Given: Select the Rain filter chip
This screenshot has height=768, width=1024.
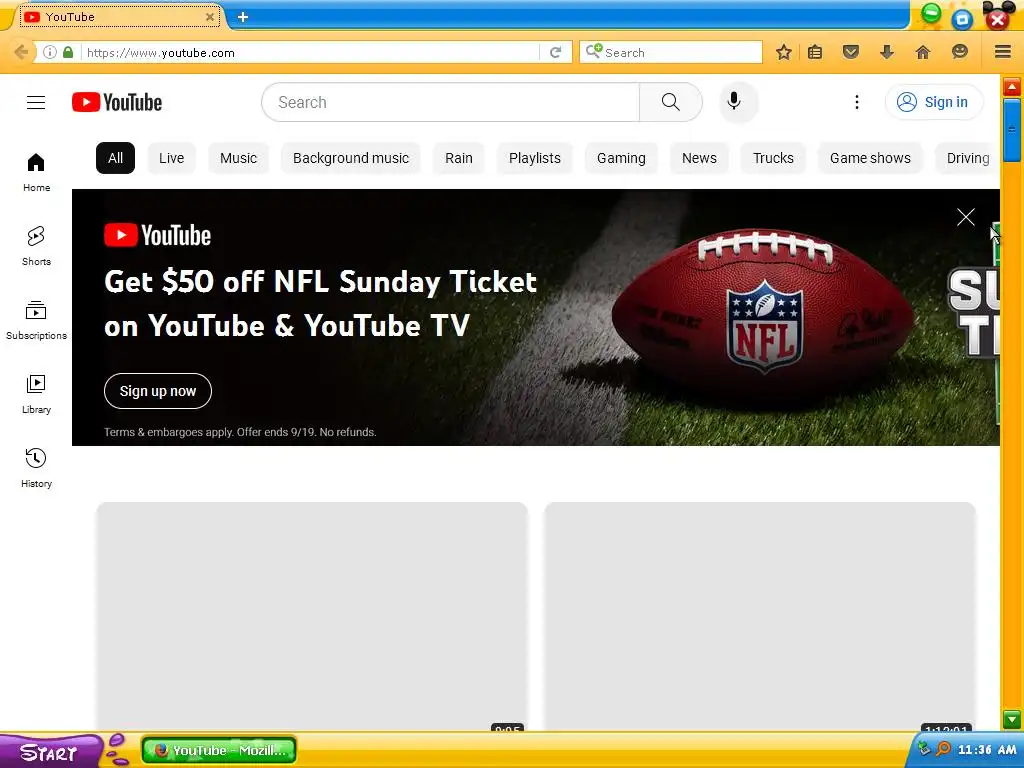Looking at the screenshot, I should pyautogui.click(x=458, y=158).
